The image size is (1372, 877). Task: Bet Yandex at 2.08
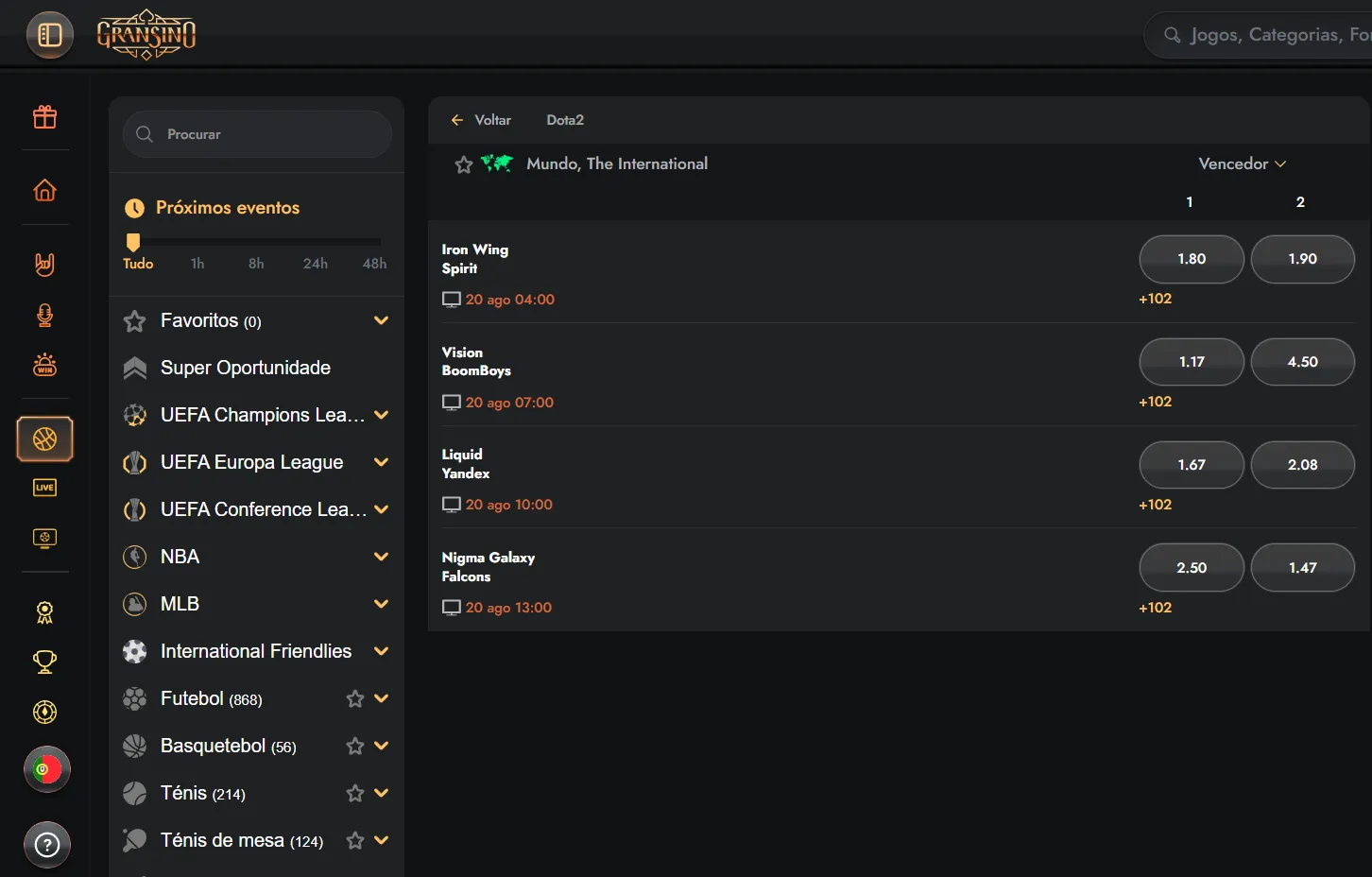(1303, 465)
